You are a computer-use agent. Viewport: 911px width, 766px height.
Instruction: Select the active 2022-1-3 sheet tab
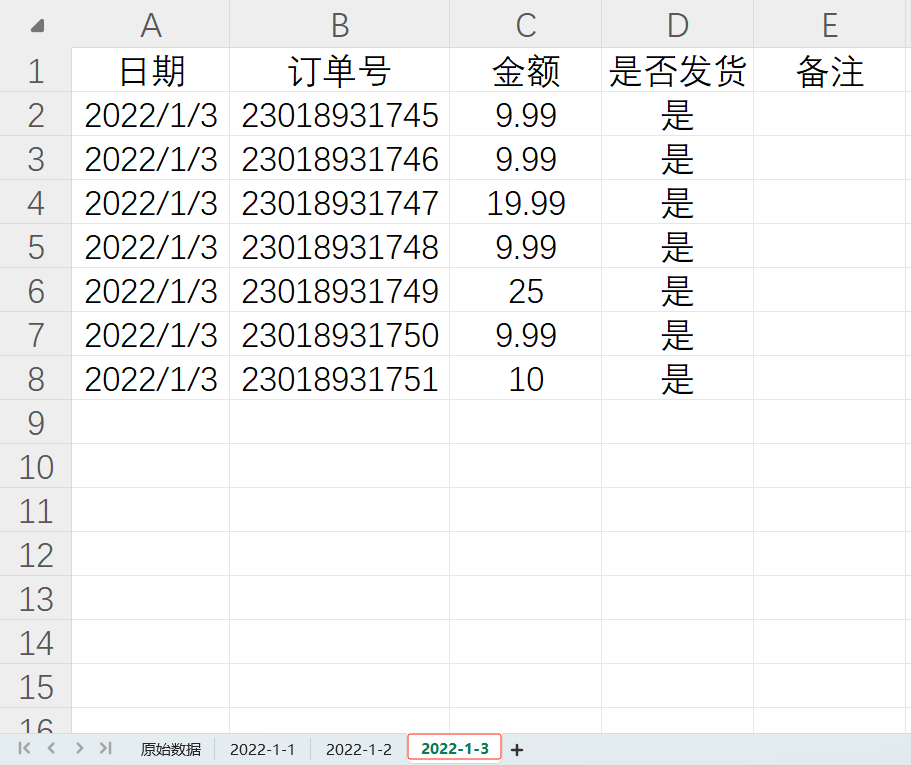tap(454, 748)
